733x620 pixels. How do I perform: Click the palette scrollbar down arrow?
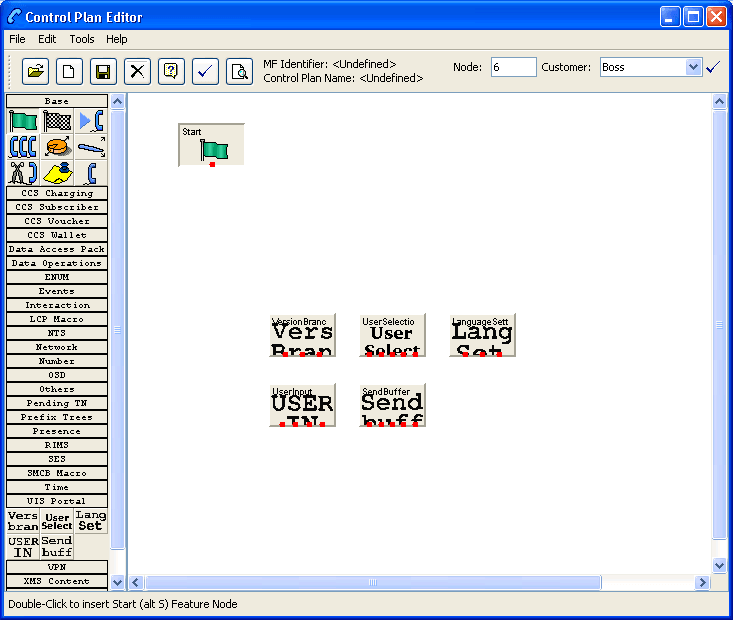[x=118, y=583]
